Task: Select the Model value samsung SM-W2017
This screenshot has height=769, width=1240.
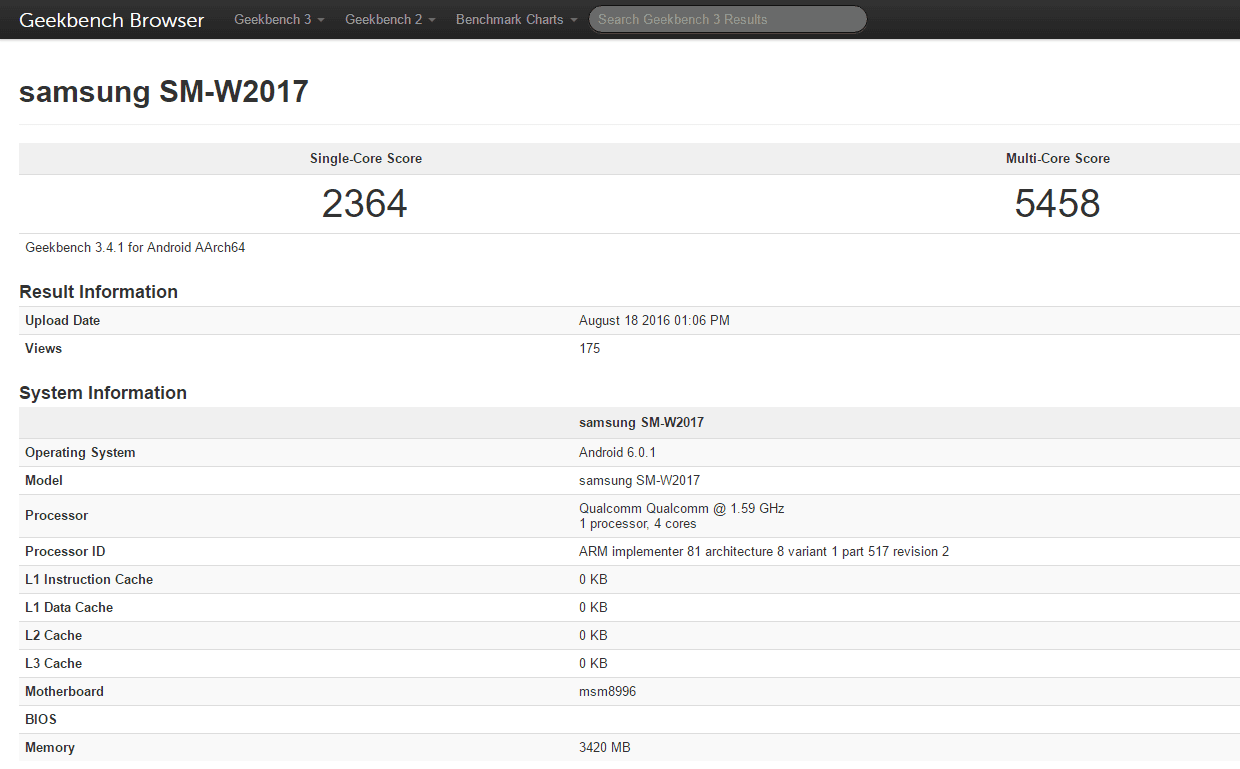Action: click(640, 481)
